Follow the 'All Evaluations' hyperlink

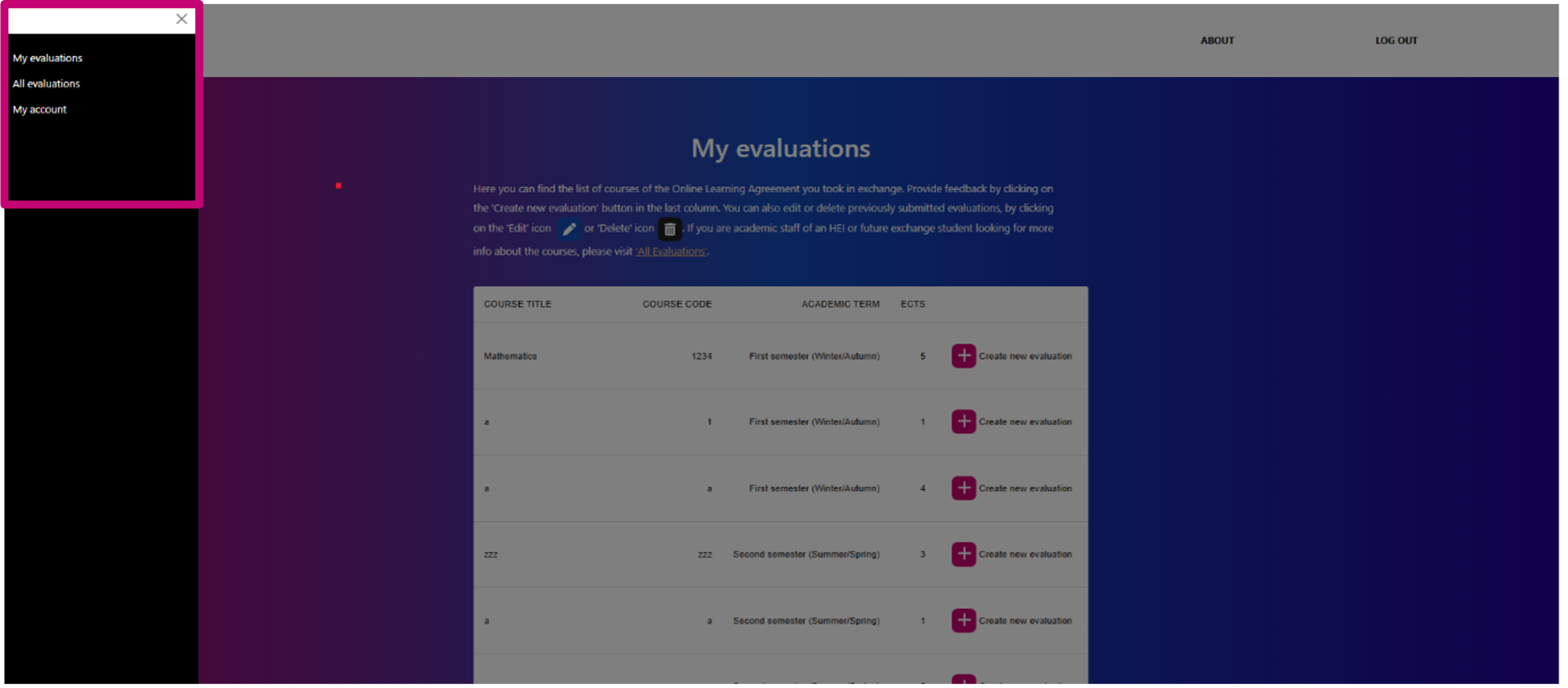click(671, 251)
